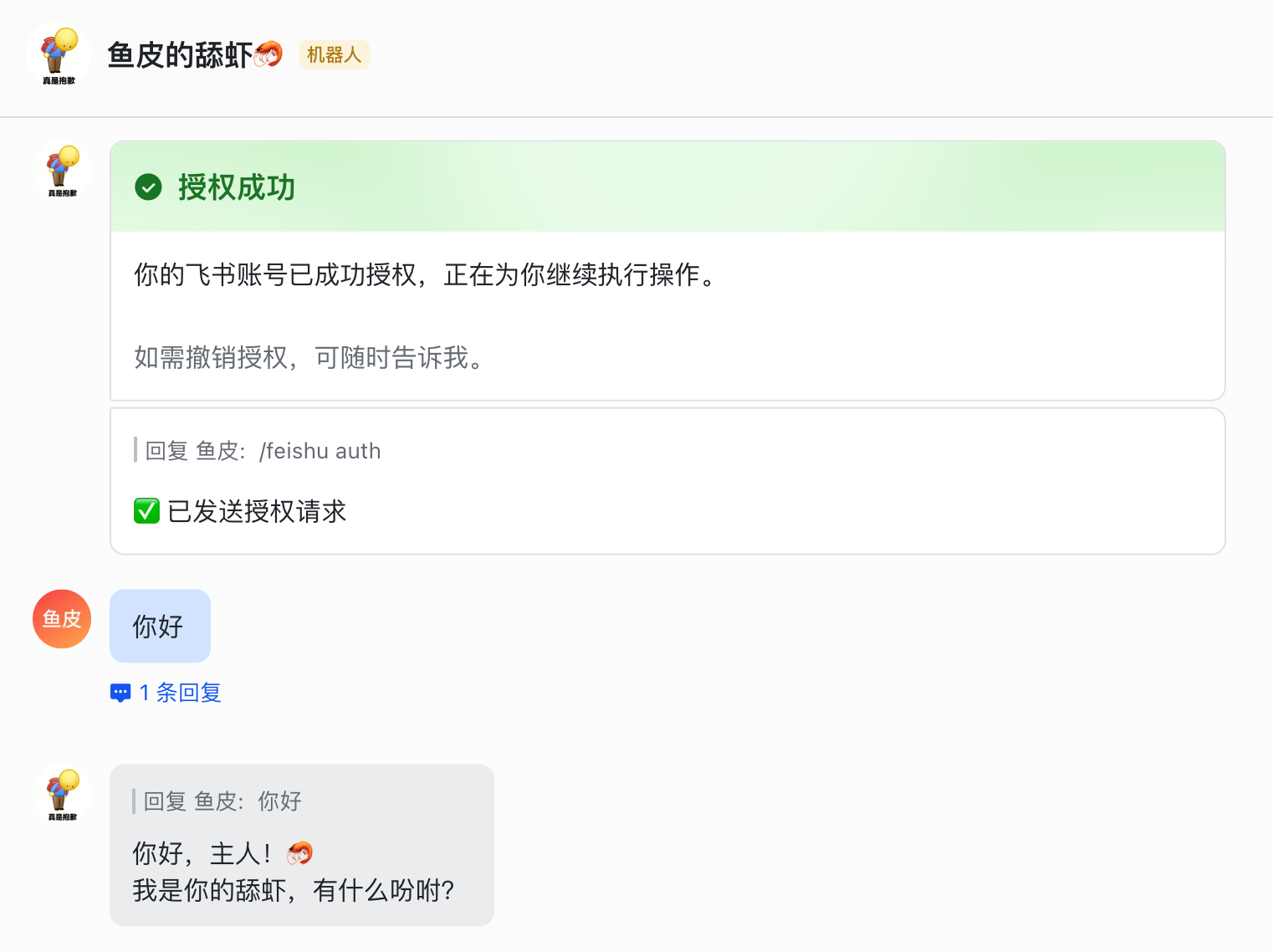Screen dimensions: 1273x952
Task: Open the 鱼皮 user avatar
Action: coord(62,619)
